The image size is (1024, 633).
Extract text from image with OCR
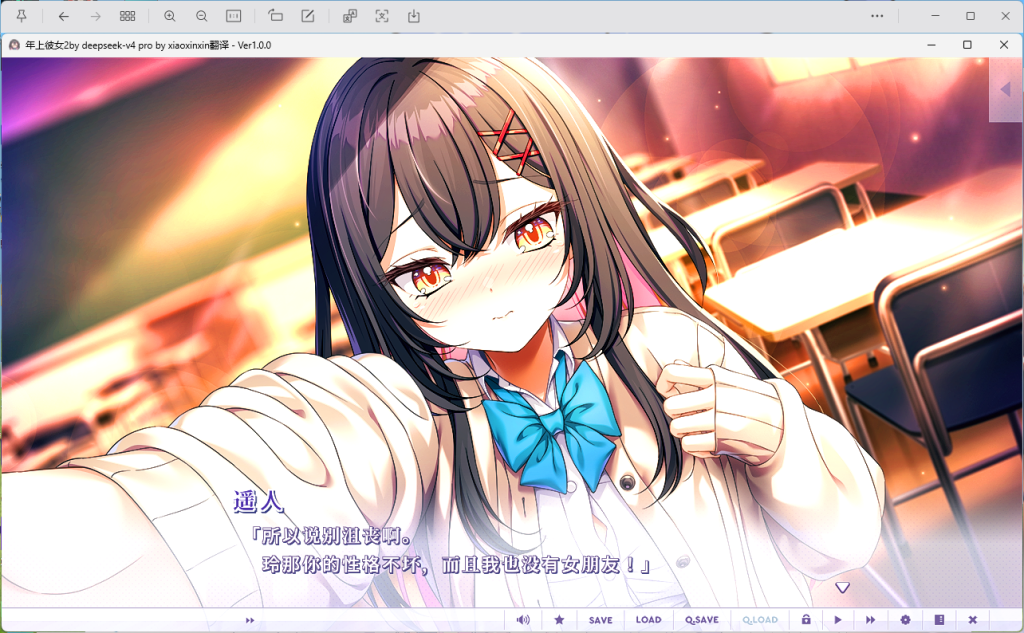382,16
